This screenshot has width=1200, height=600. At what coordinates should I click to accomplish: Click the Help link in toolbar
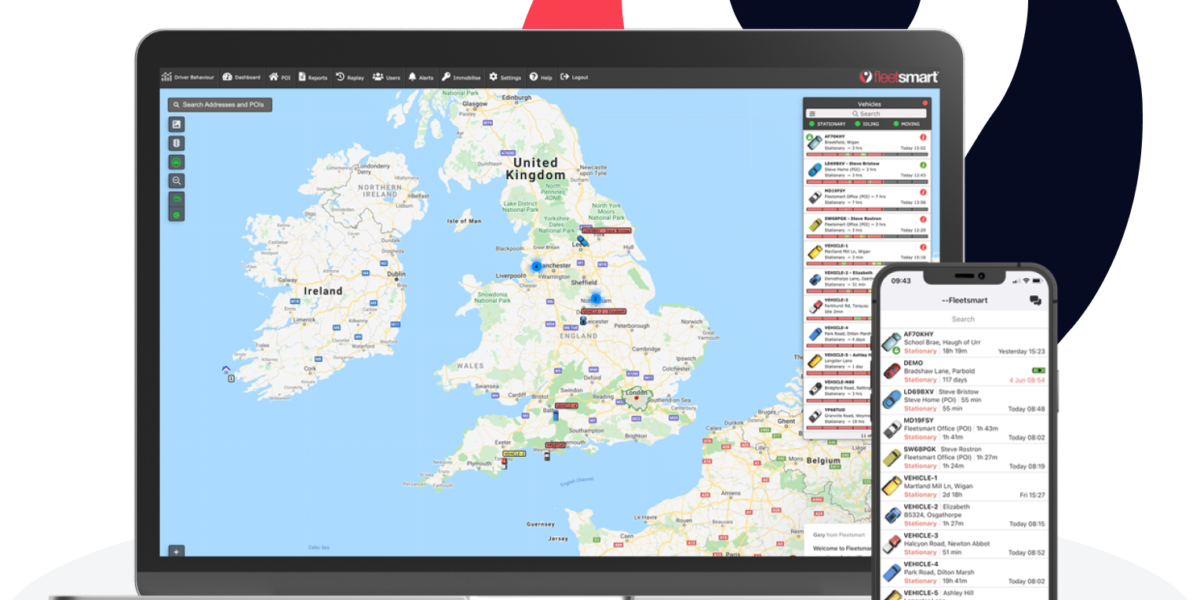click(x=540, y=77)
